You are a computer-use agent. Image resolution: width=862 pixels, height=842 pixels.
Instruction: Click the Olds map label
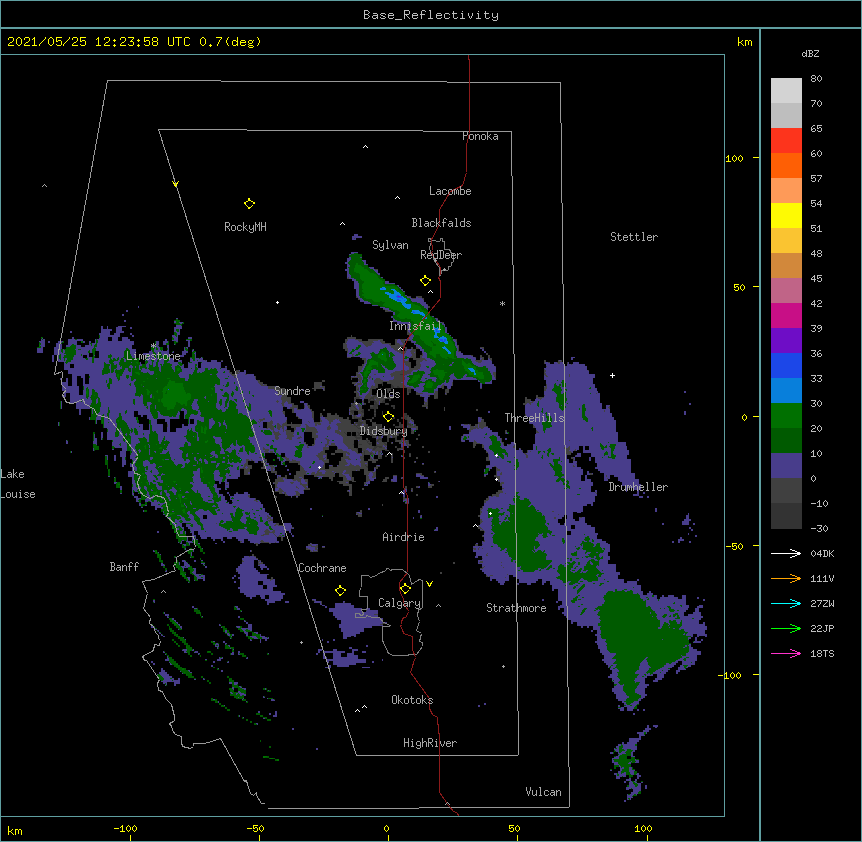[388, 394]
